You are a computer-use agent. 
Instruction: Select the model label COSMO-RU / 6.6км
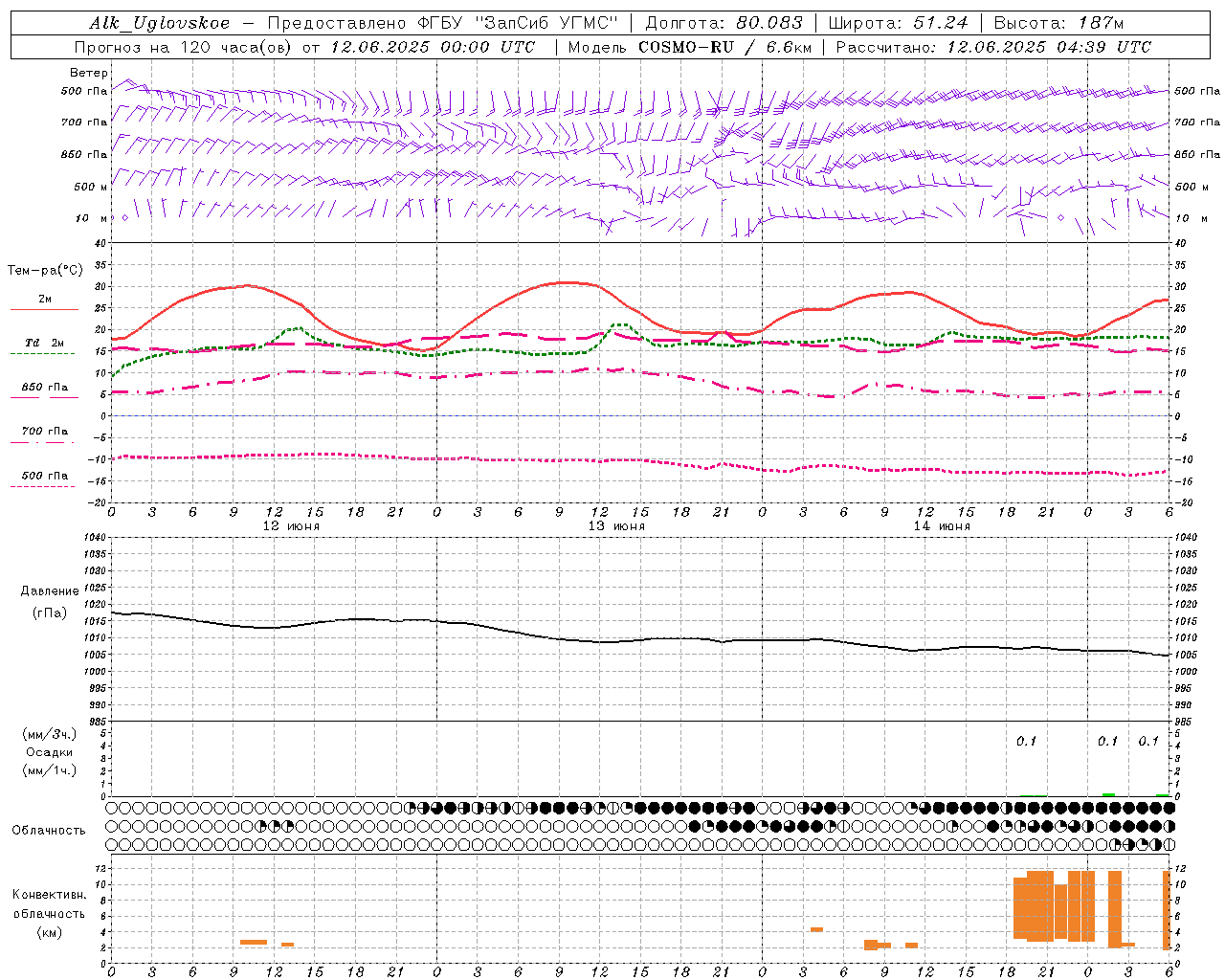tap(724, 47)
